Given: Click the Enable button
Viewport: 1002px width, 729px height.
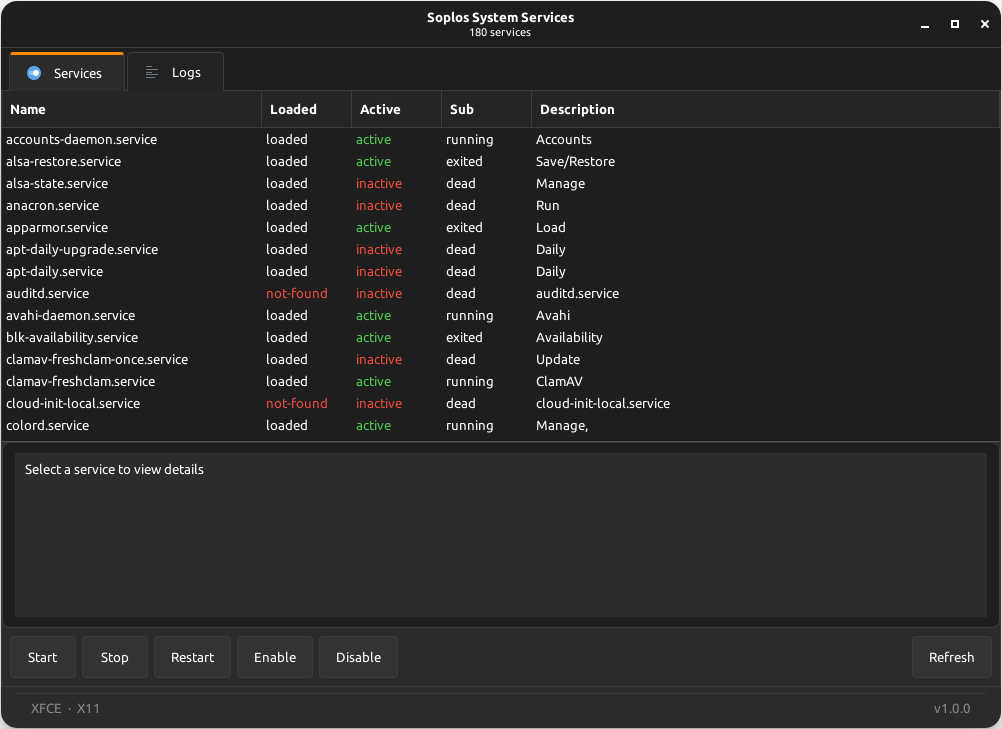Looking at the screenshot, I should tap(275, 657).
